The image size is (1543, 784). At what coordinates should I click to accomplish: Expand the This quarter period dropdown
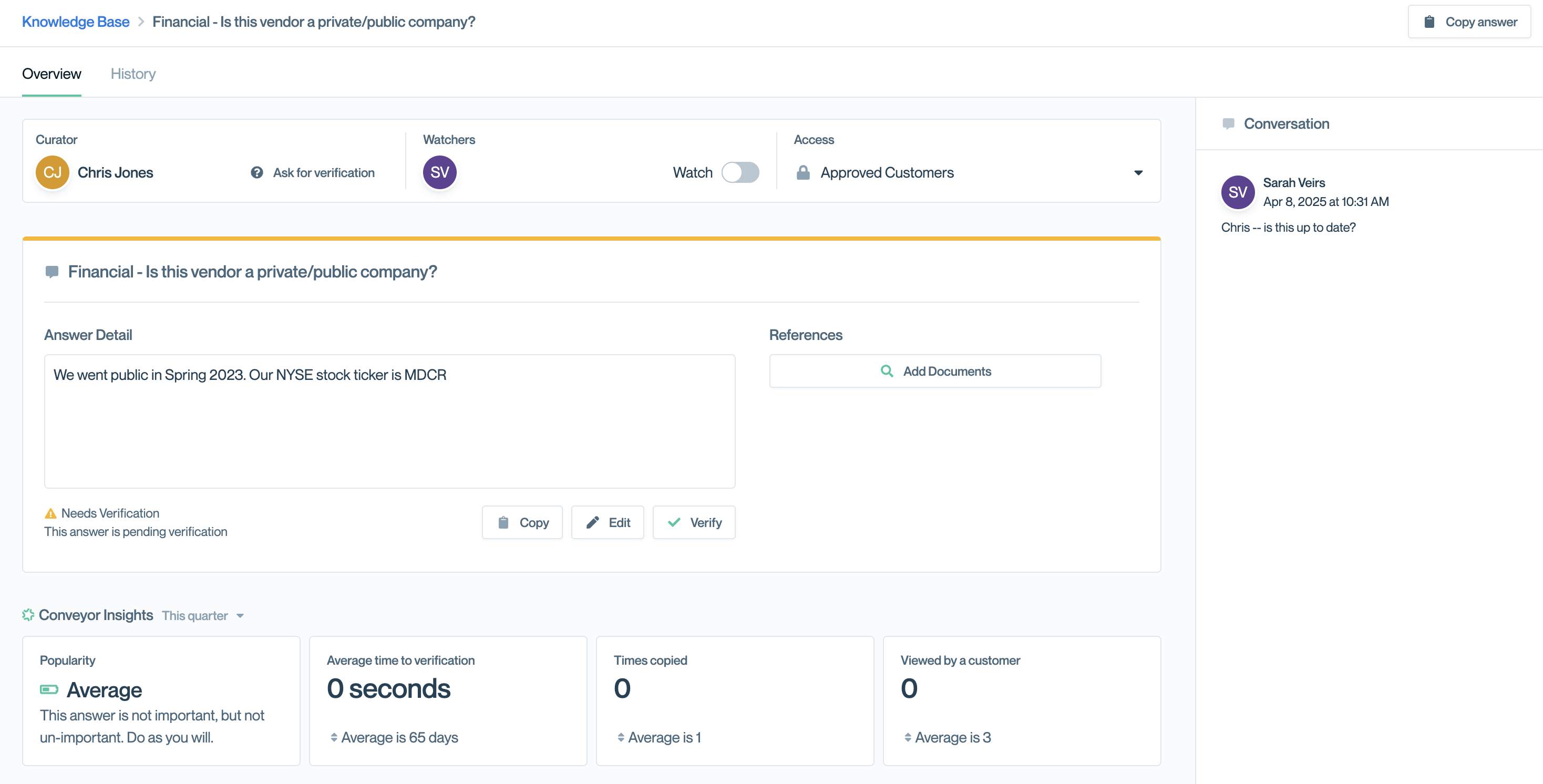tap(203, 616)
